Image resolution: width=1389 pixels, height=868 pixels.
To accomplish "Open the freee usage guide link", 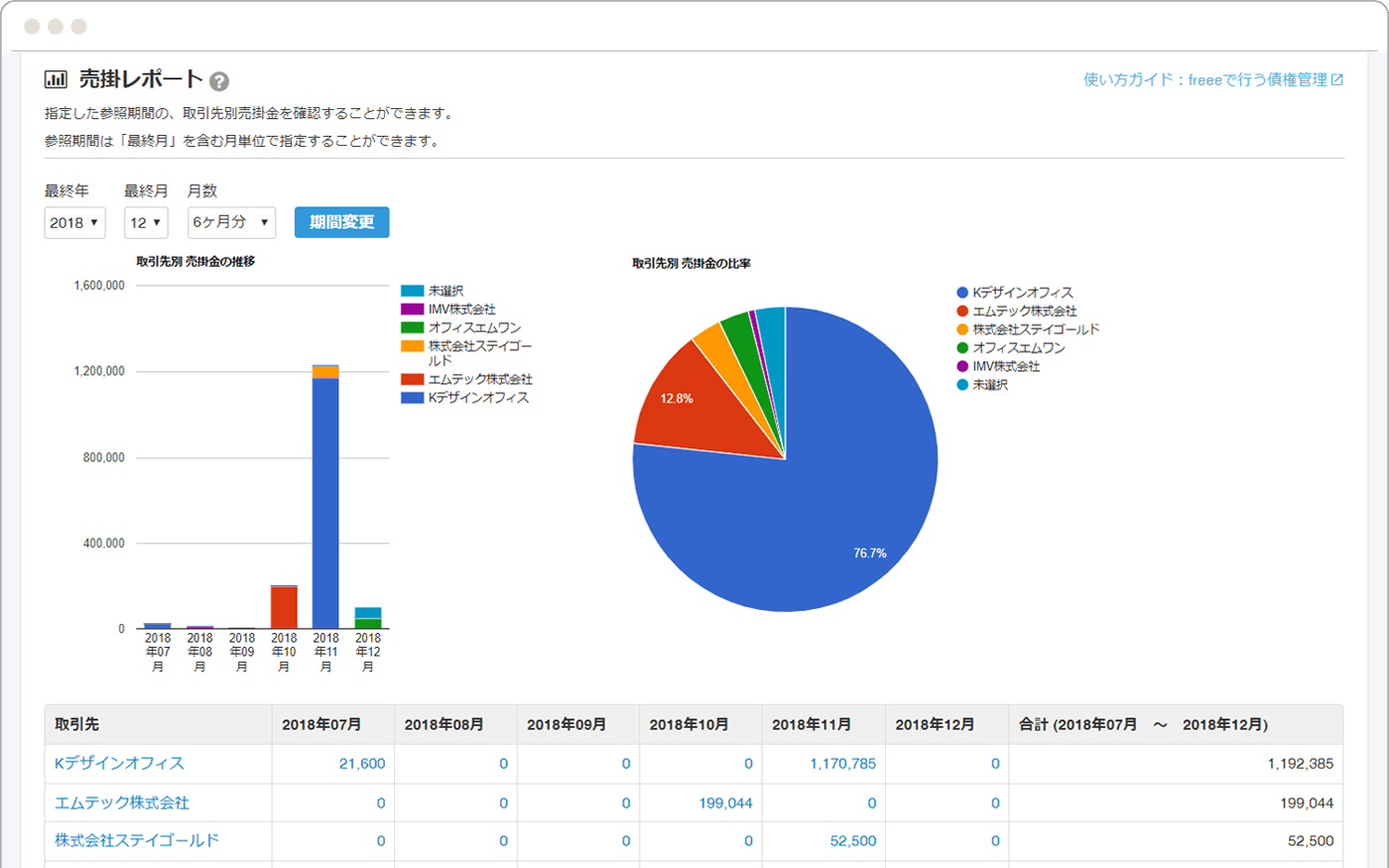I will click(1204, 80).
